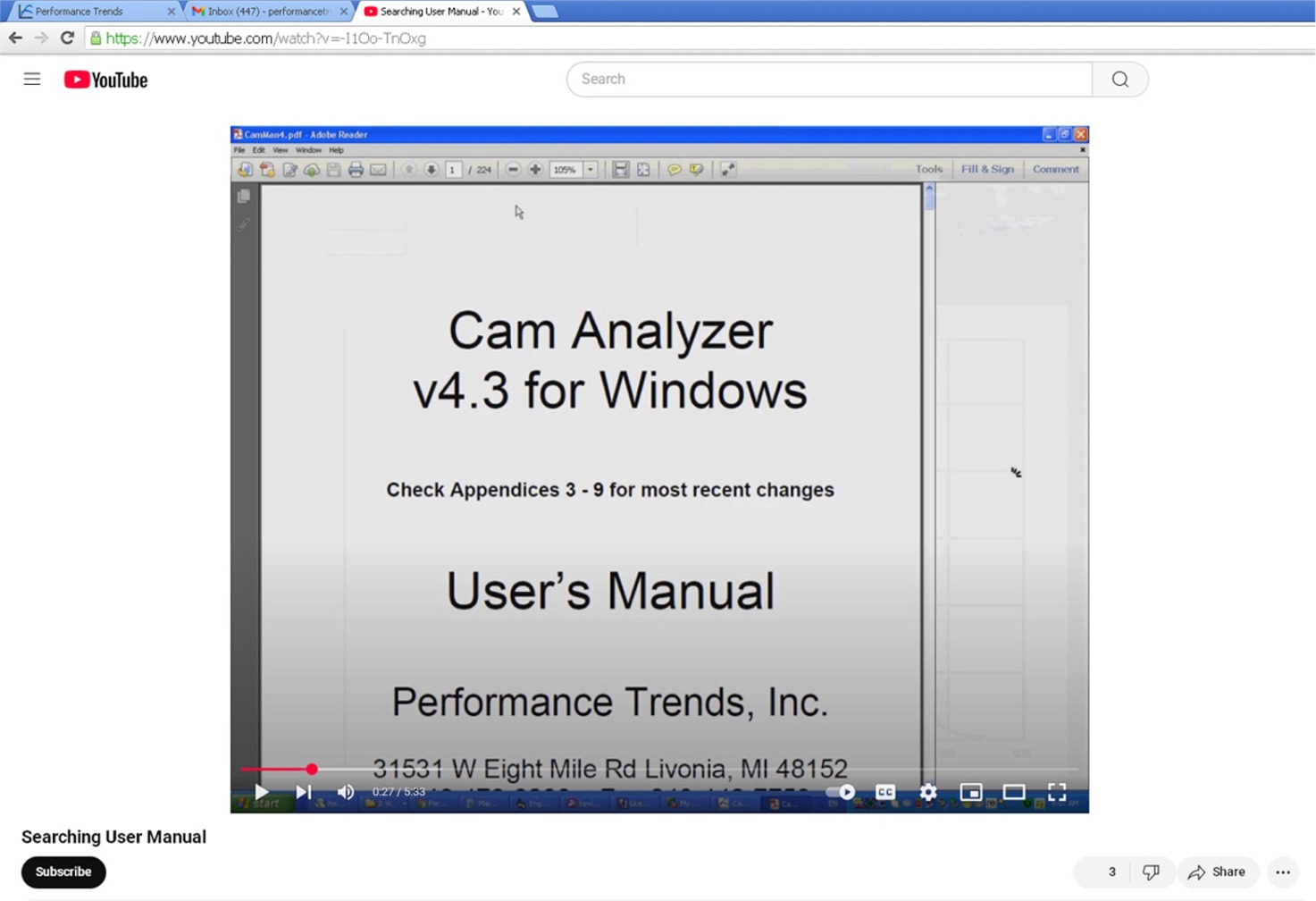Image resolution: width=1316 pixels, height=901 pixels.
Task: Open the YouTube hamburger guide menu
Action: pyautogui.click(x=32, y=79)
